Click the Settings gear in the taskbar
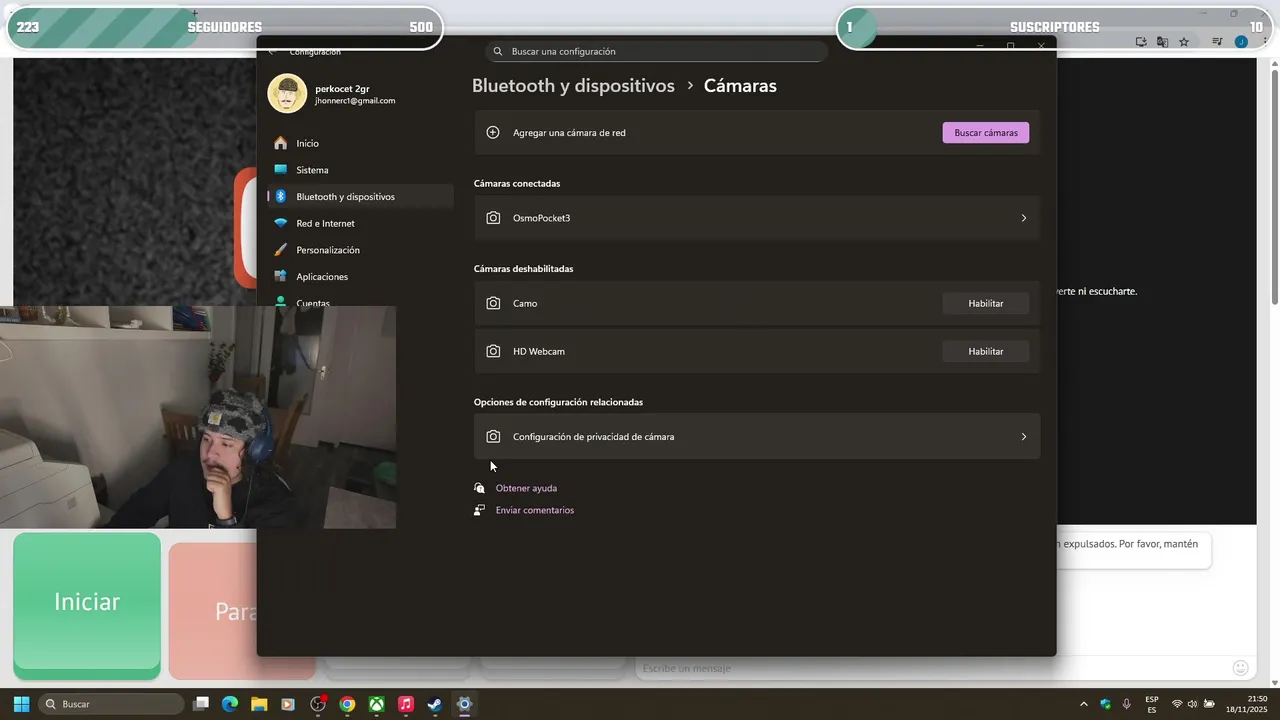This screenshot has height=720, width=1280. click(464, 704)
